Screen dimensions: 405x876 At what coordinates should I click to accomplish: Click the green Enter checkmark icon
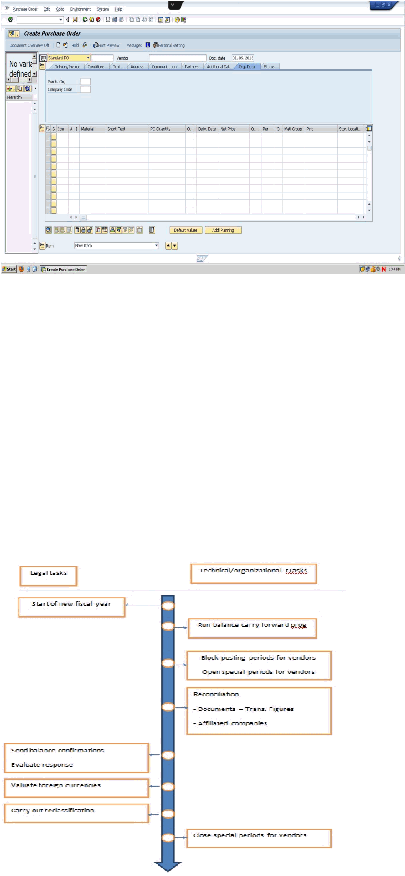click(10, 19)
